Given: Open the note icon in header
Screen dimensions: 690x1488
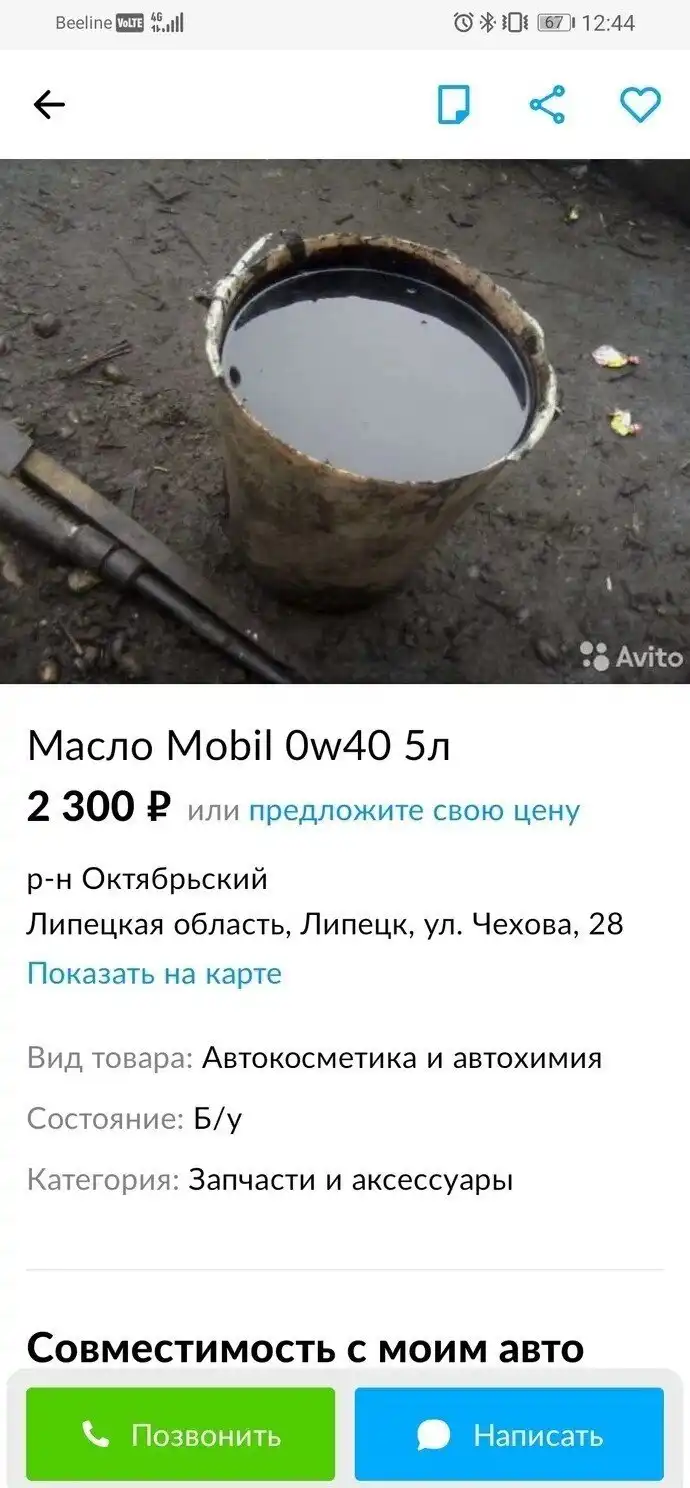Looking at the screenshot, I should click(454, 104).
